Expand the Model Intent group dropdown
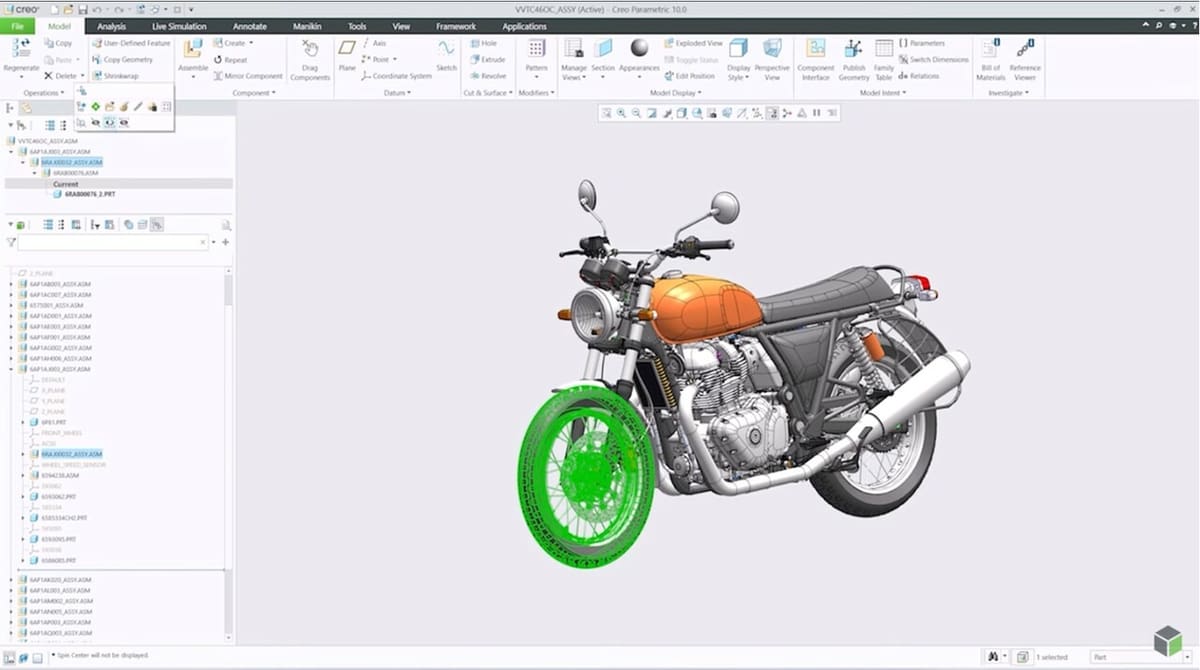 [883, 93]
